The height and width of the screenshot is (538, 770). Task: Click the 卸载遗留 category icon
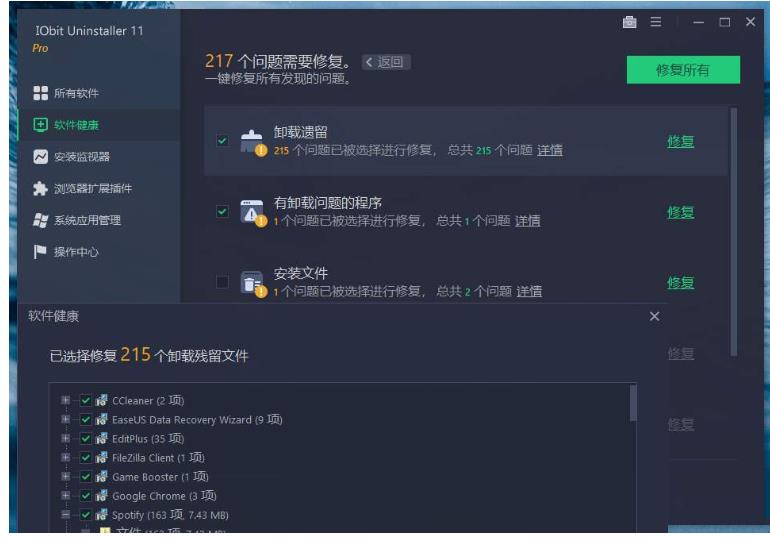252,141
